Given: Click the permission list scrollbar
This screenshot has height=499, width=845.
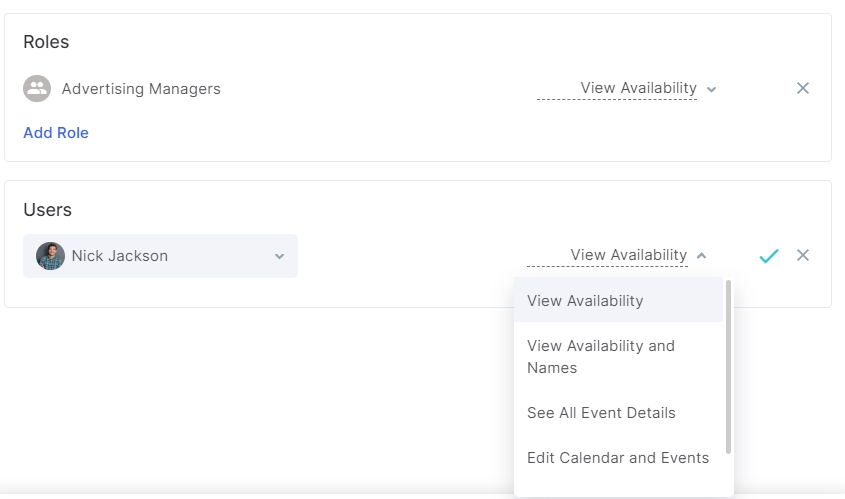Looking at the screenshot, I should point(728,367).
